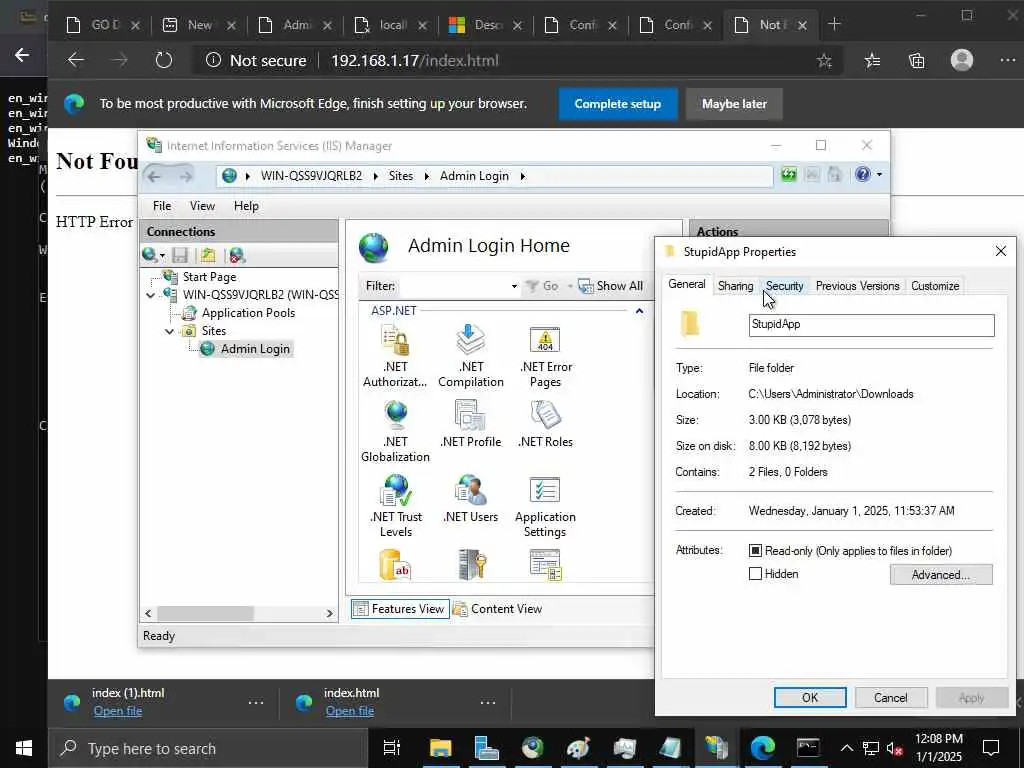This screenshot has width=1024, height=768.
Task: Open Application Settings feature
Action: pyautogui.click(x=545, y=505)
